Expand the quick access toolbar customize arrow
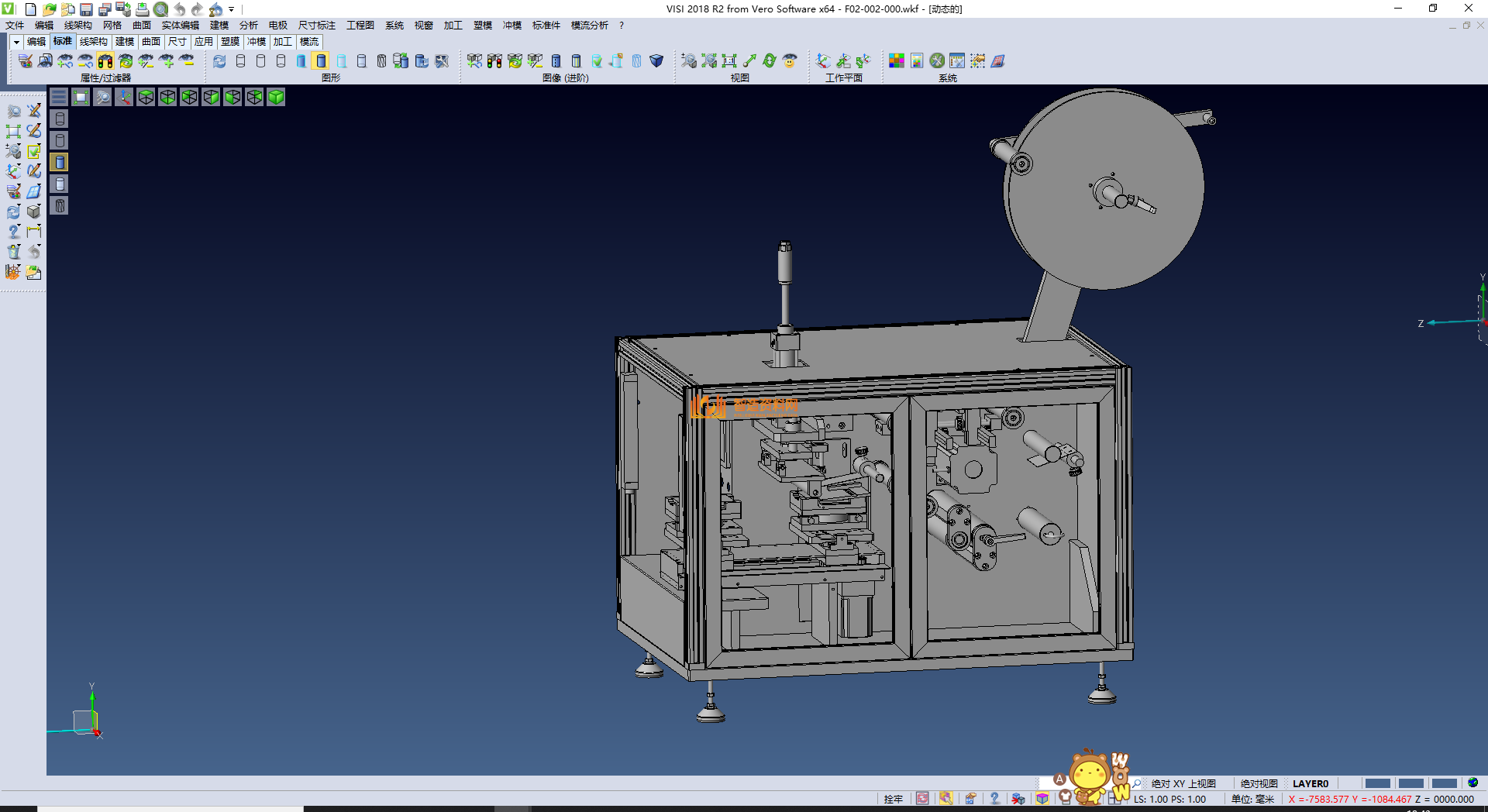The width and height of the screenshot is (1488, 812). click(x=231, y=9)
